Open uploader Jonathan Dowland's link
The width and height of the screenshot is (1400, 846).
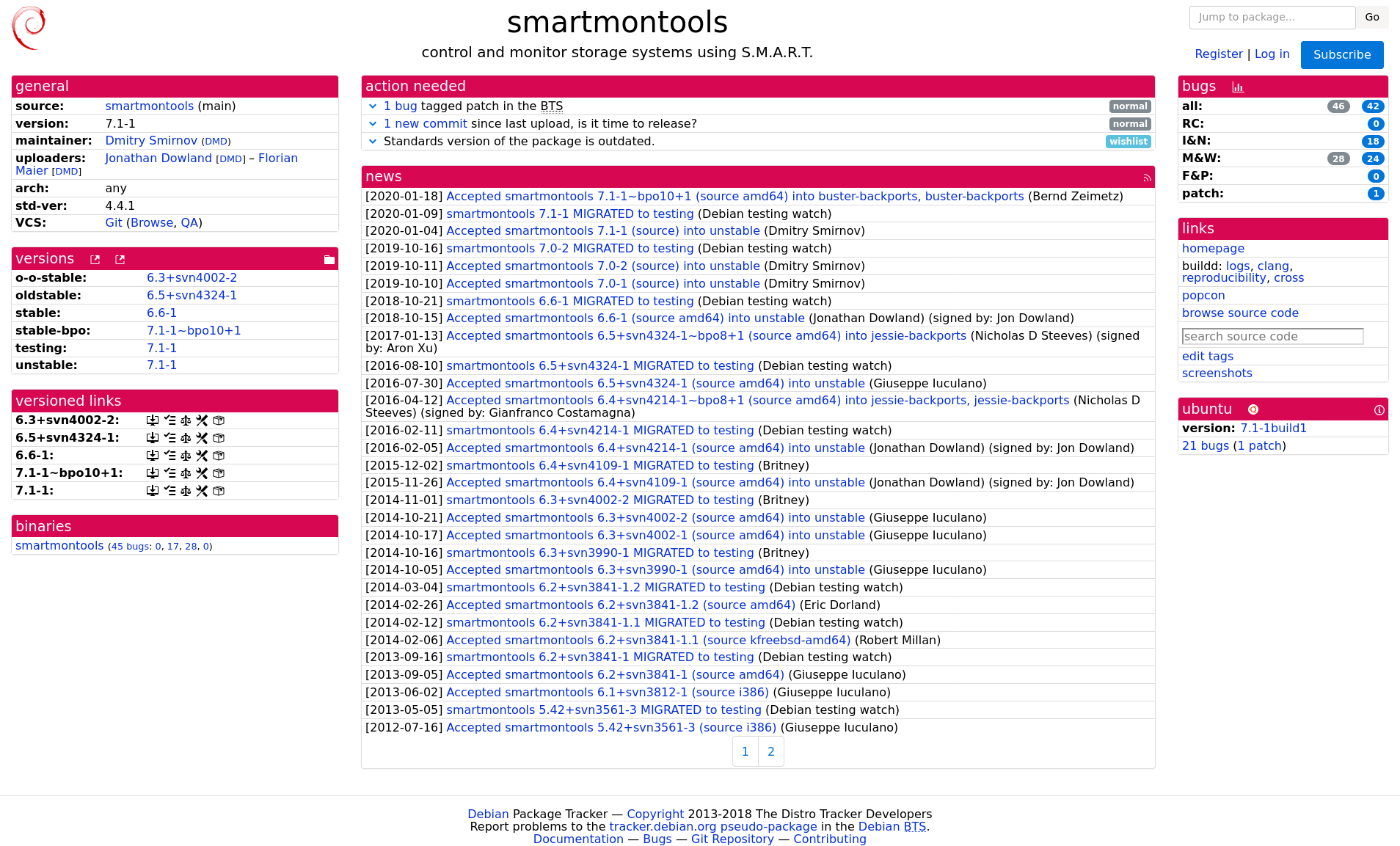coord(158,158)
